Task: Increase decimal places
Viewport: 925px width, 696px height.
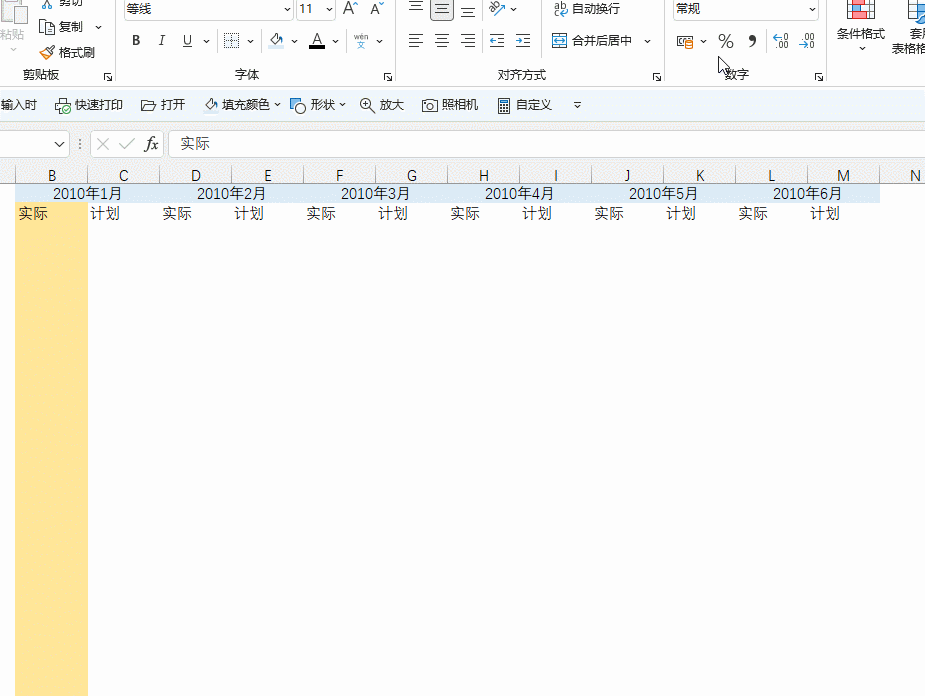Action: coord(780,41)
